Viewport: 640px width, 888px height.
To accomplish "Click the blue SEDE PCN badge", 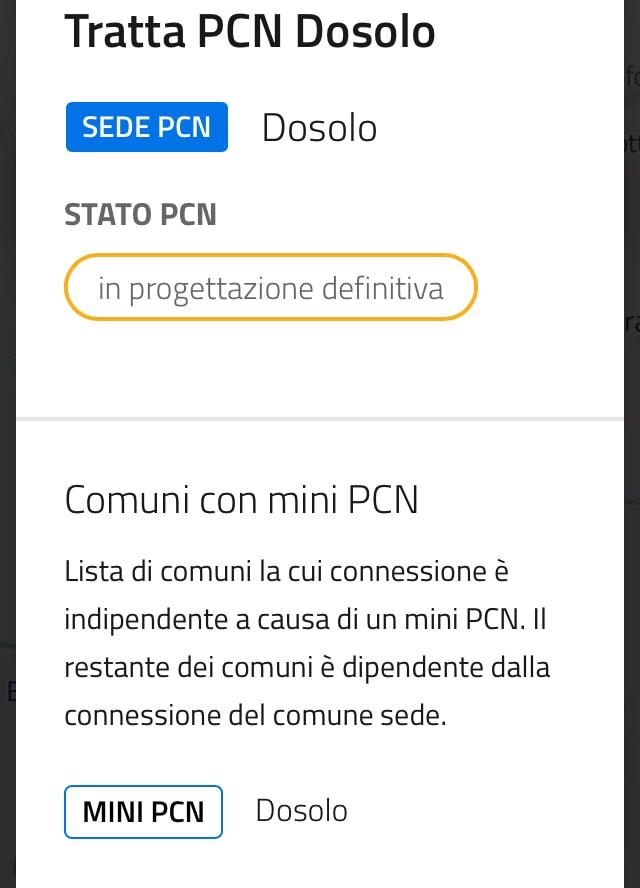I will point(147,127).
